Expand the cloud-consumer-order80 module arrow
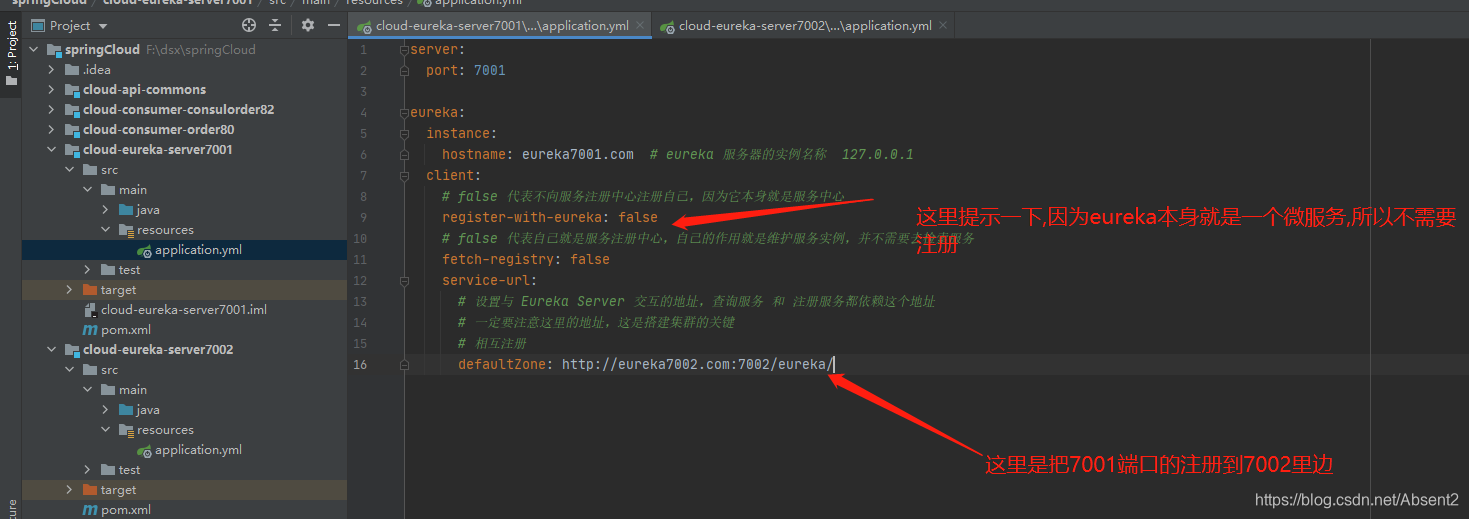The height and width of the screenshot is (519, 1469). 51,129
